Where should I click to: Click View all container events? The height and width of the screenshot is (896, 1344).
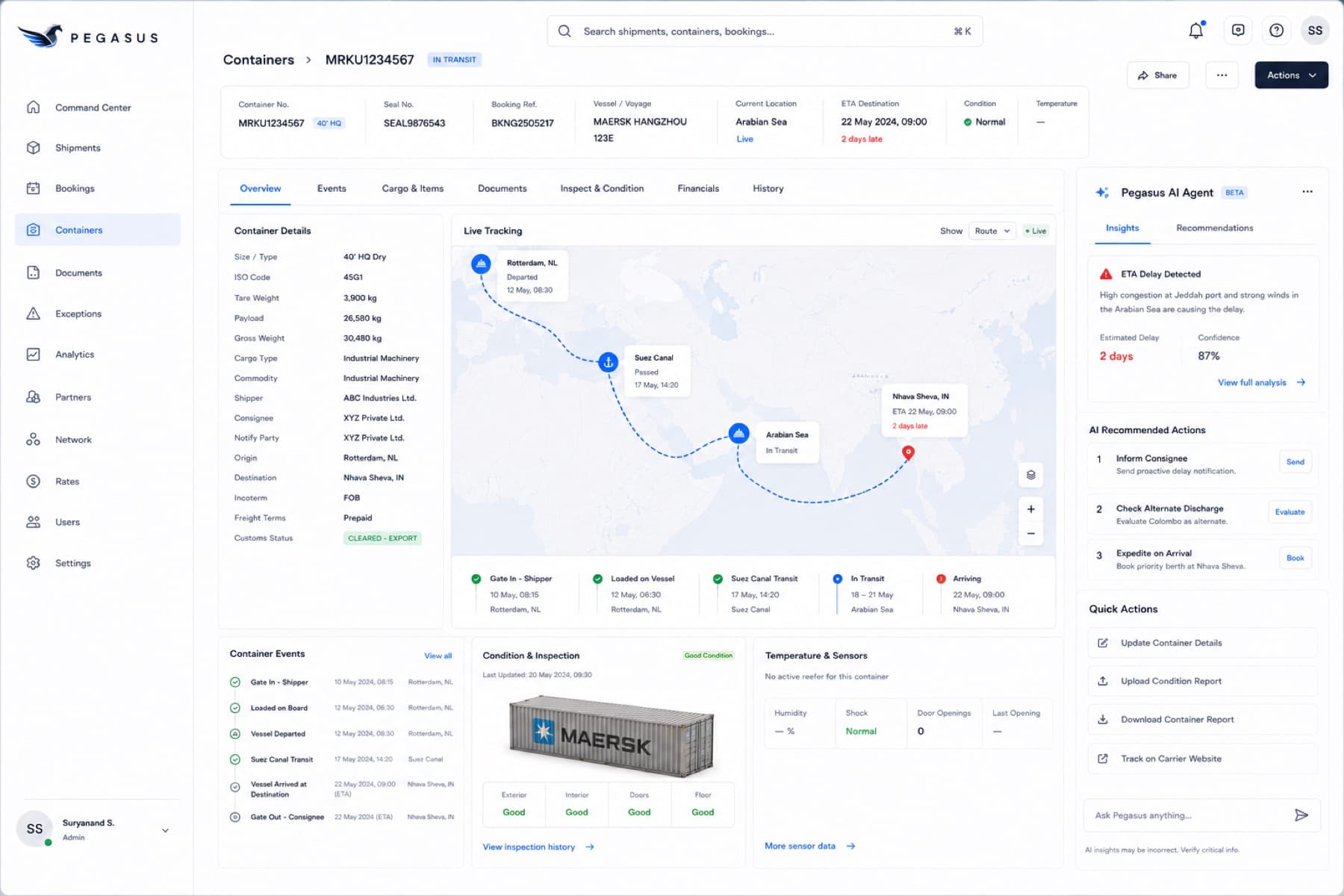point(438,656)
